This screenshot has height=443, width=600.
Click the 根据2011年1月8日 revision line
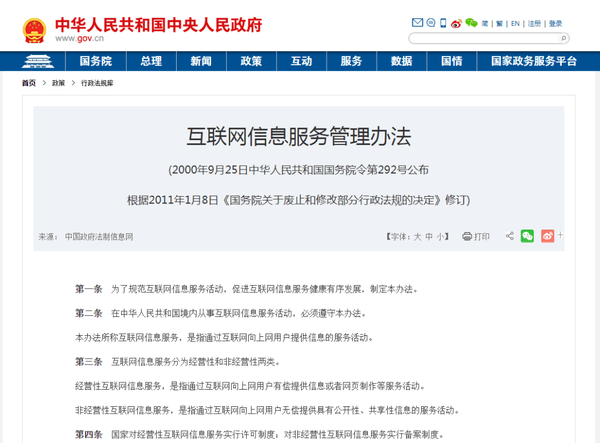point(298,200)
